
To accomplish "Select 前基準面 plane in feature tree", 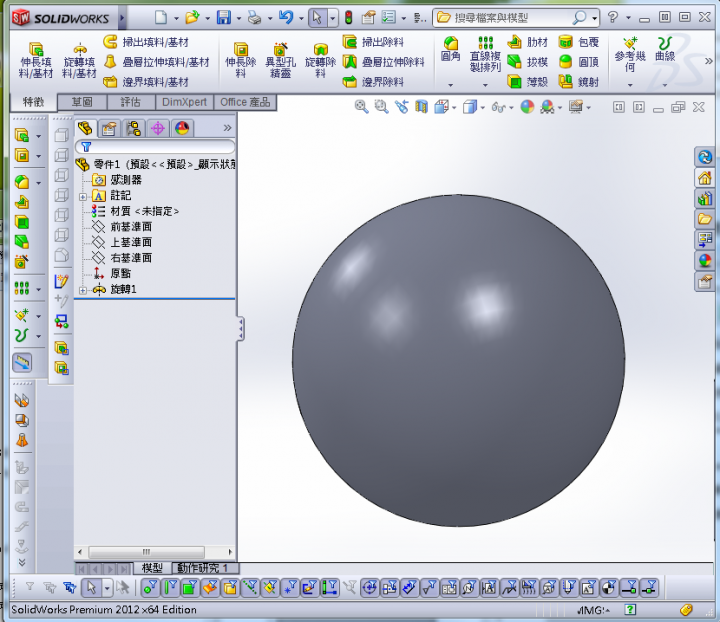I will 130,227.
